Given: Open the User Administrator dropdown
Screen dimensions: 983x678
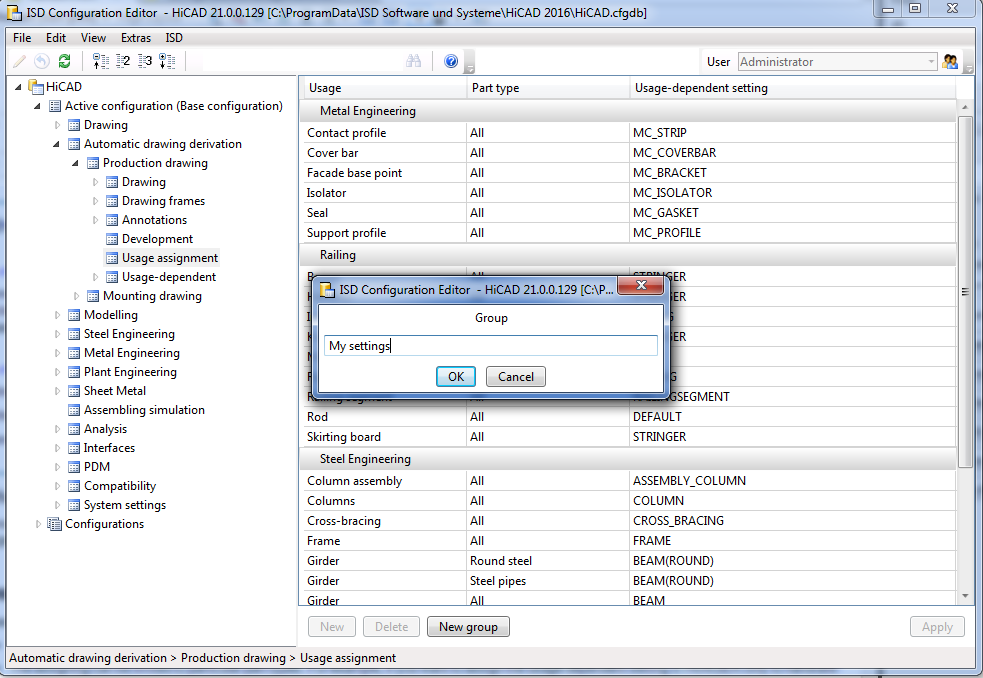Looking at the screenshot, I should point(930,62).
